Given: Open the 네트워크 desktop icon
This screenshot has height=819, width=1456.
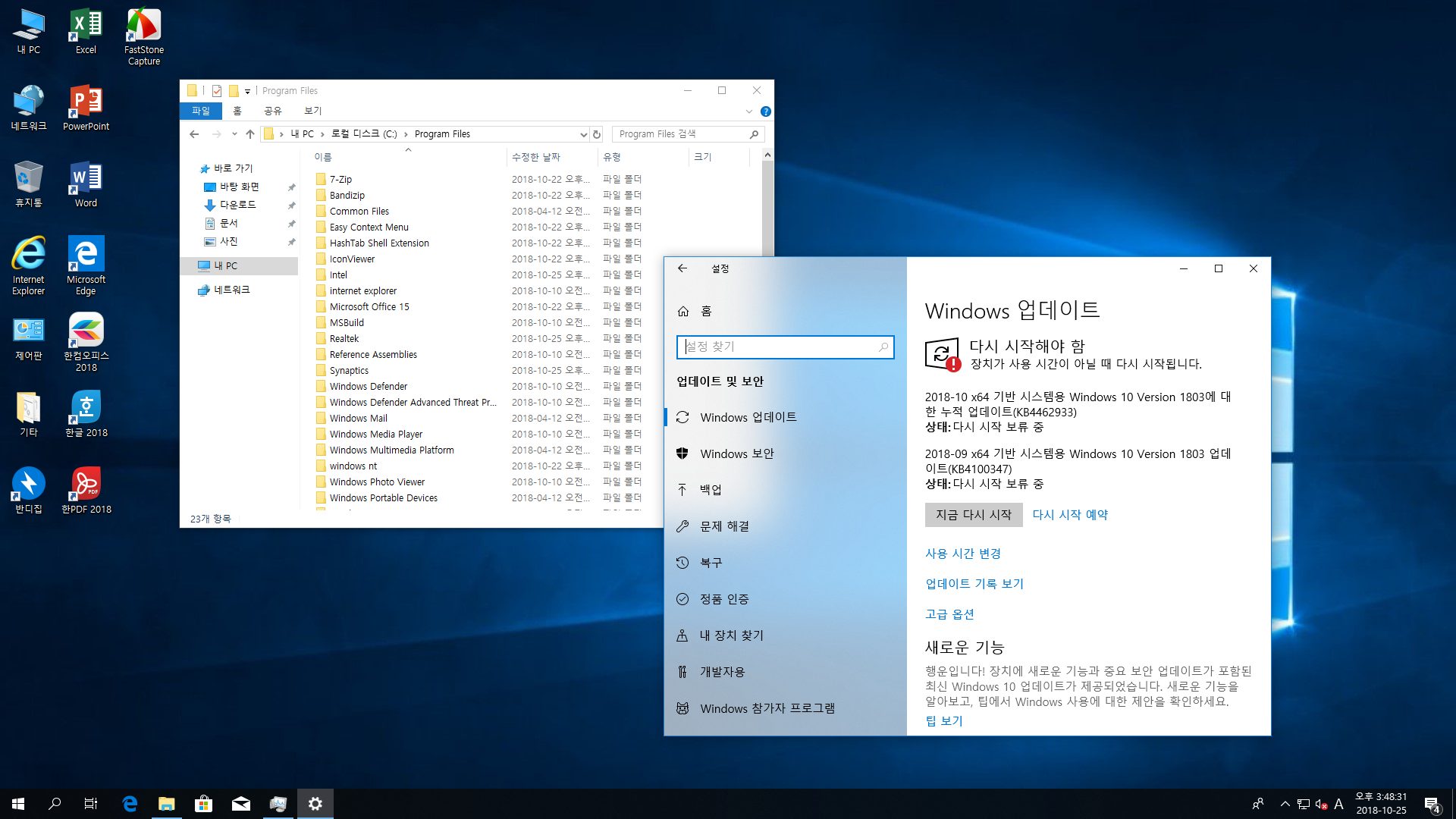Looking at the screenshot, I should (x=29, y=108).
